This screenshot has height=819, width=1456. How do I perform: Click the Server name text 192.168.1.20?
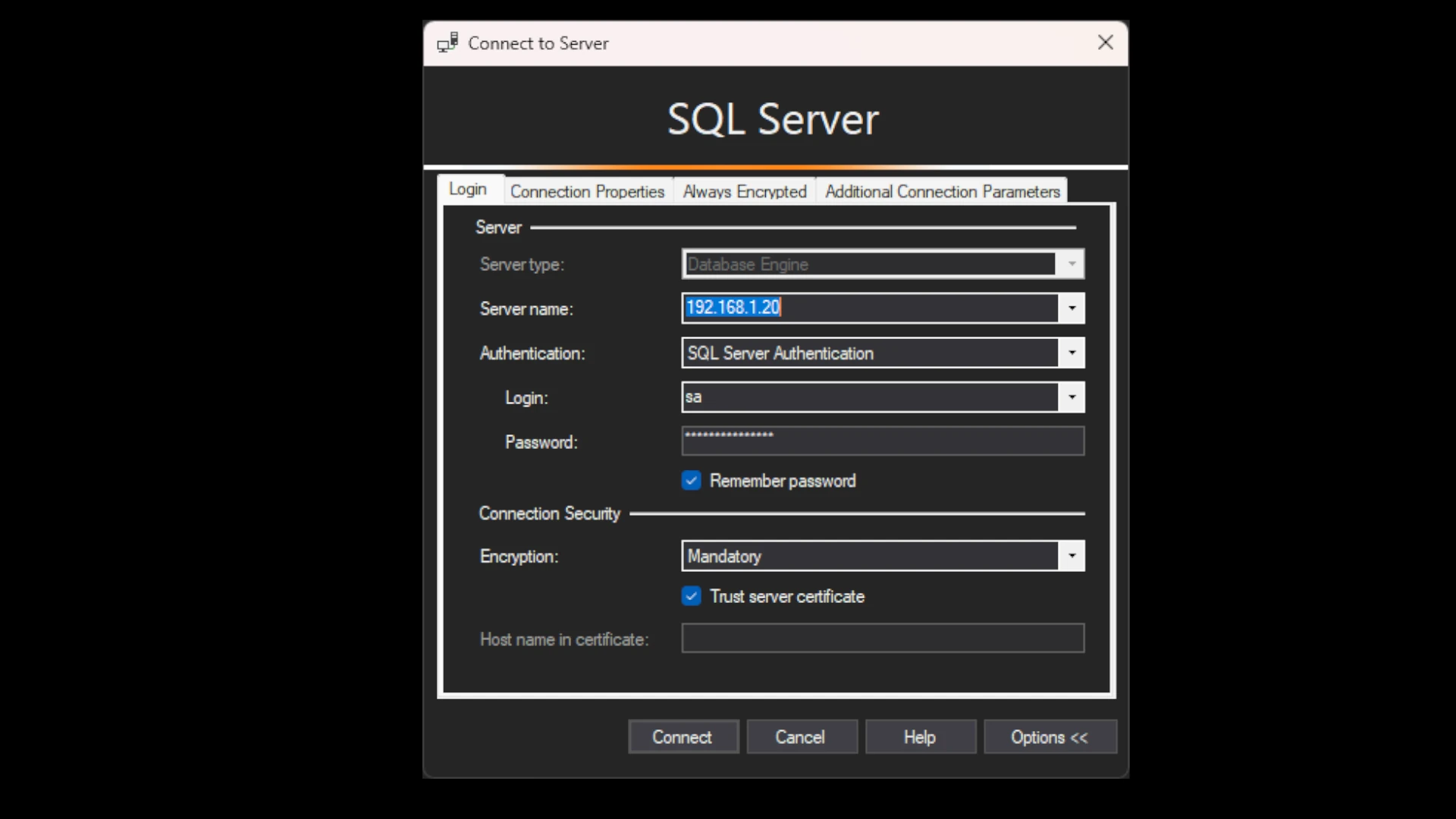pyautogui.click(x=733, y=307)
